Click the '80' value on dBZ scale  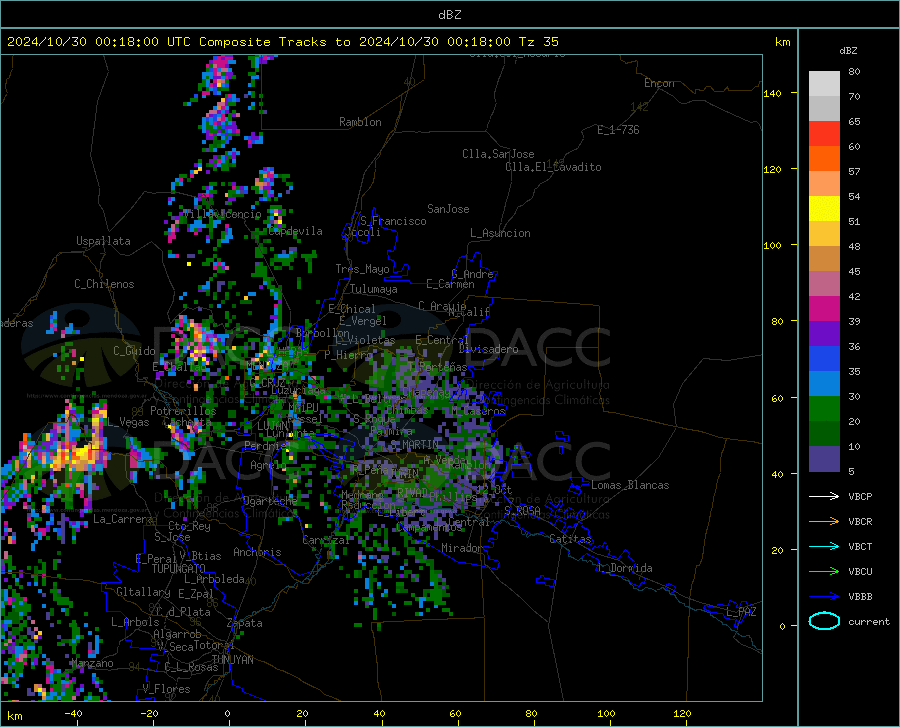[854, 72]
